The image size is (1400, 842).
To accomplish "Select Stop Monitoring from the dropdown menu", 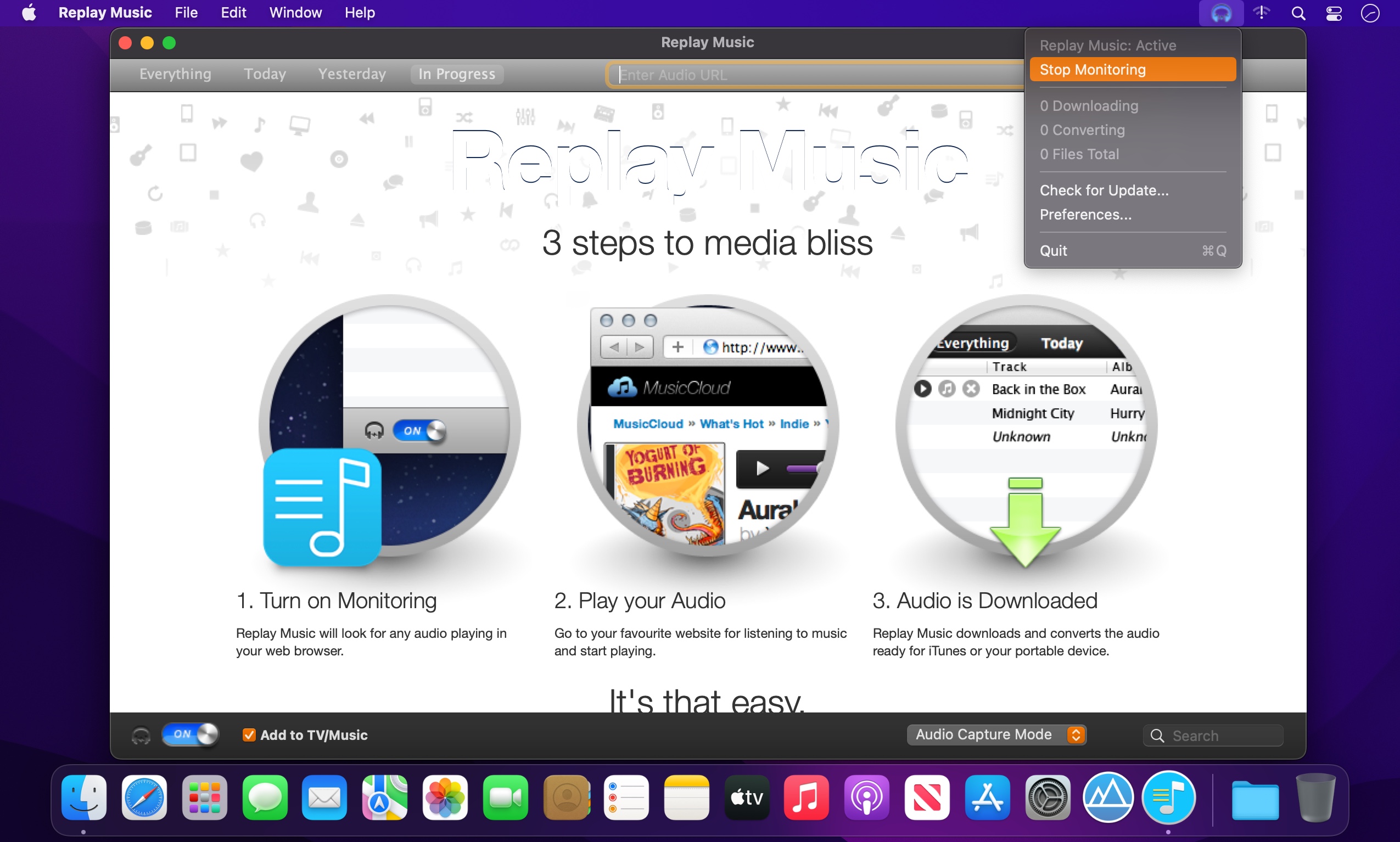I will point(1131,69).
